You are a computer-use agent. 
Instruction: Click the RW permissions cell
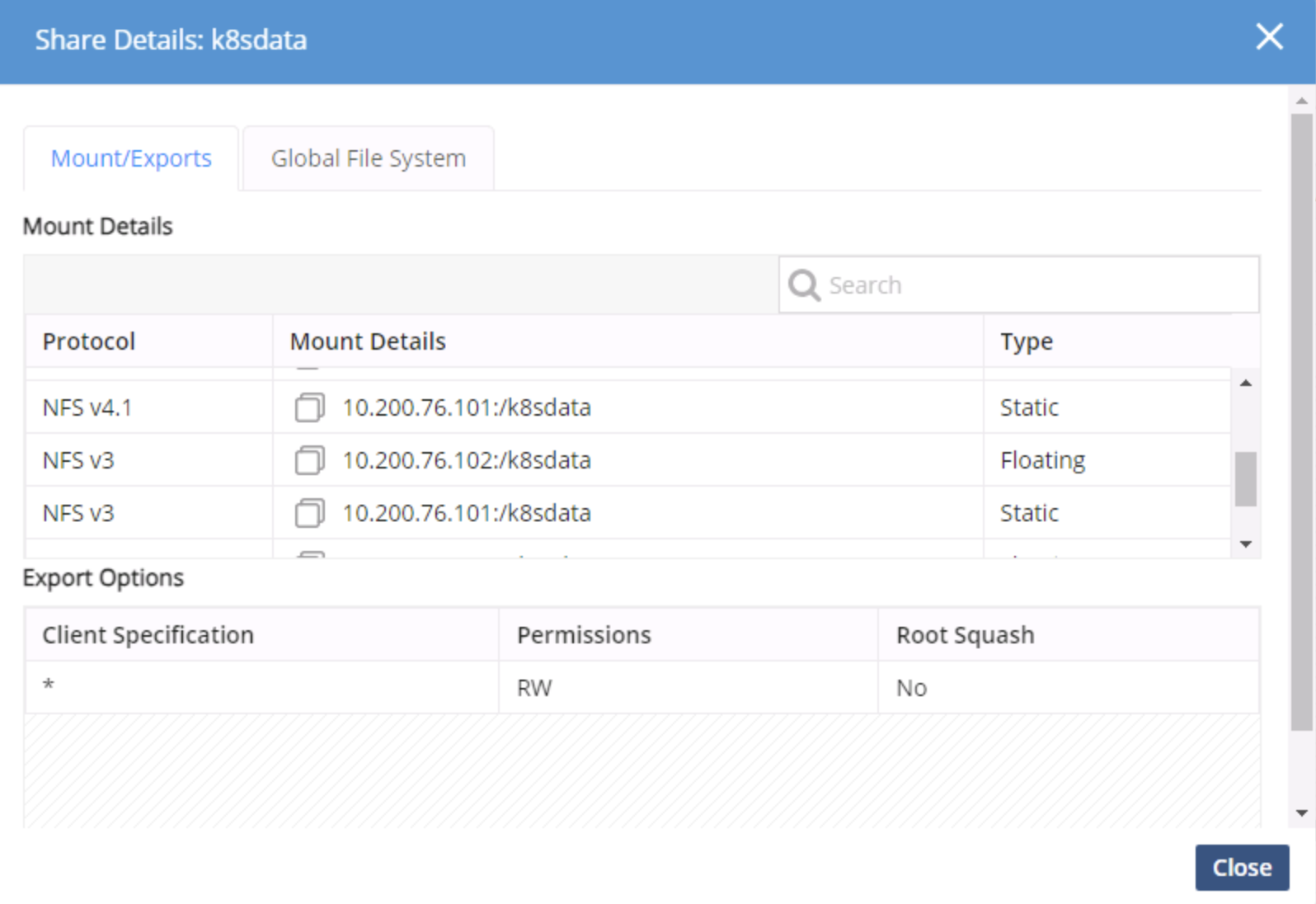tap(689, 688)
